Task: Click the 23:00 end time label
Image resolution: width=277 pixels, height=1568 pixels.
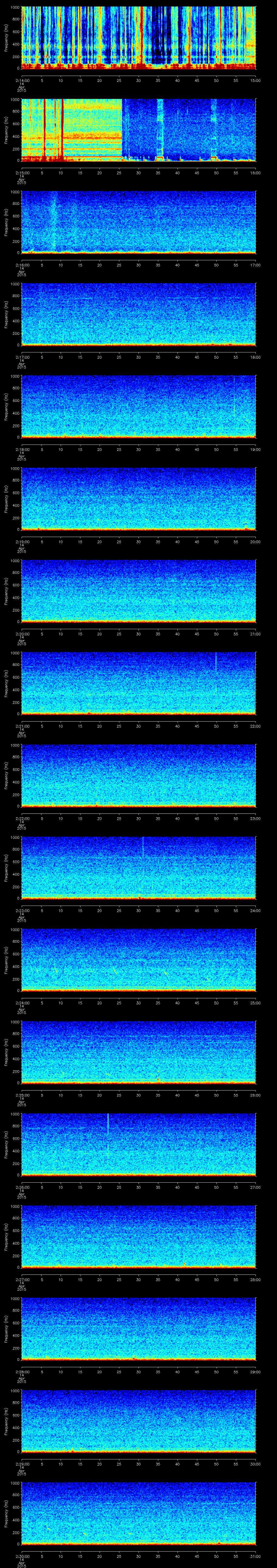Action: (x=255, y=818)
